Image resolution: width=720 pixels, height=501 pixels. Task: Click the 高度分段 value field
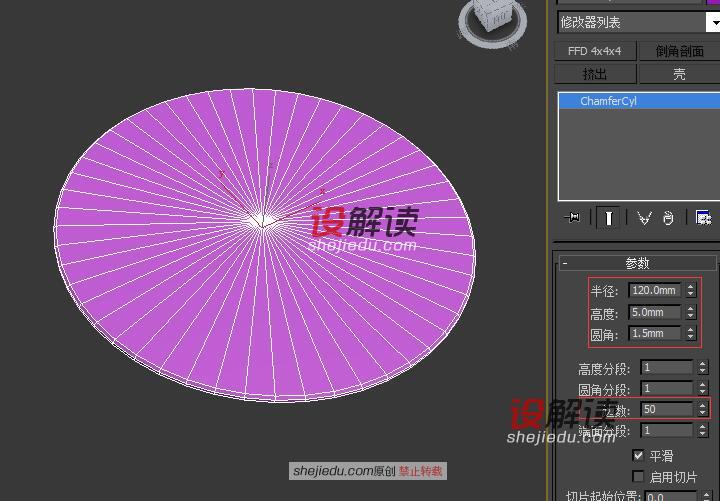pyautogui.click(x=667, y=367)
